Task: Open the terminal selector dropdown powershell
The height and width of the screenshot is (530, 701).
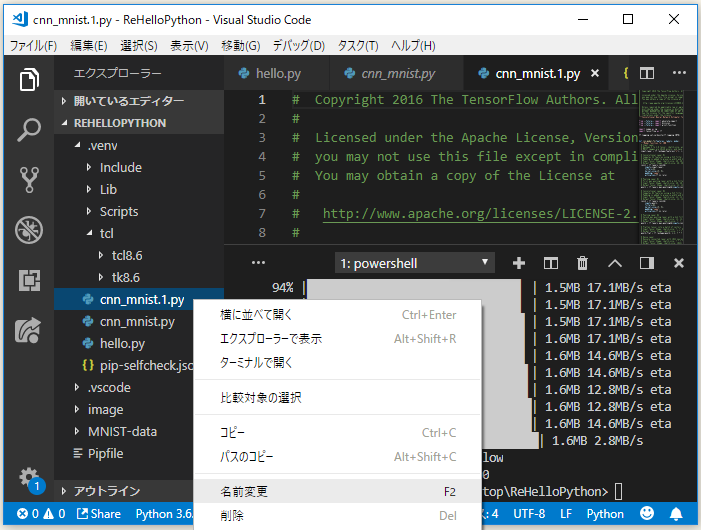Action: coord(414,263)
